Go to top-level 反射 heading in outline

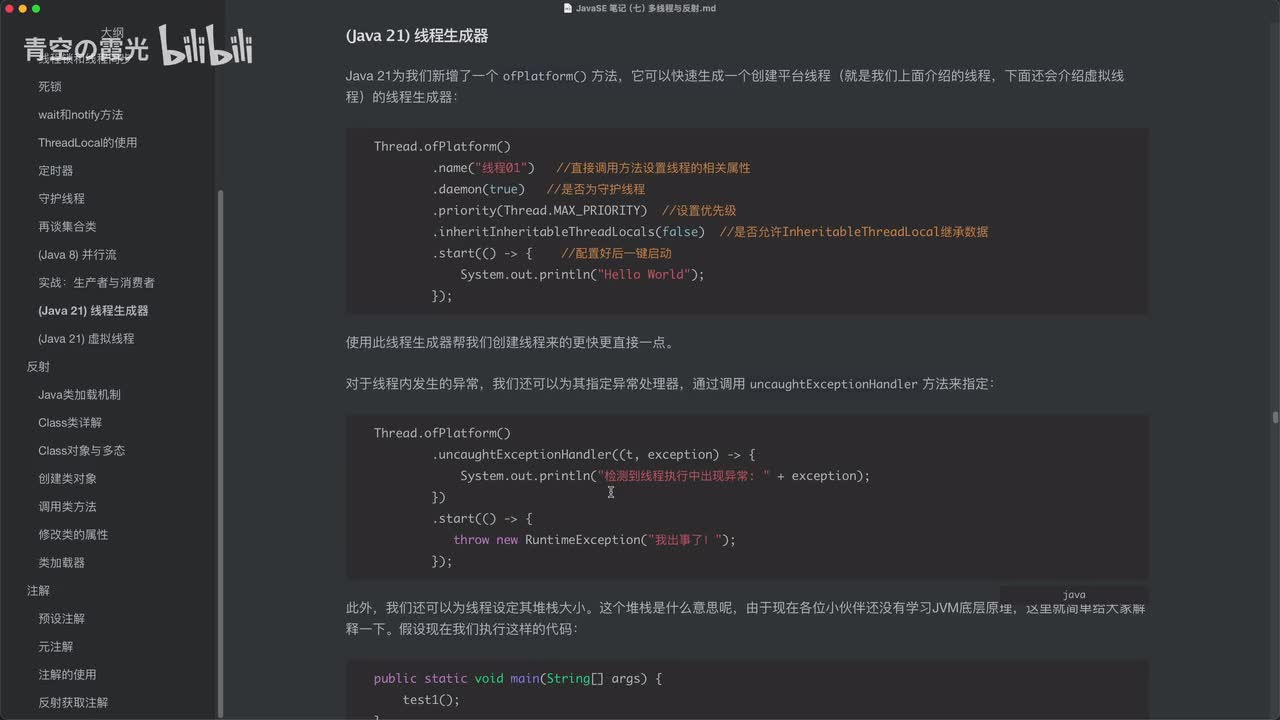38,367
